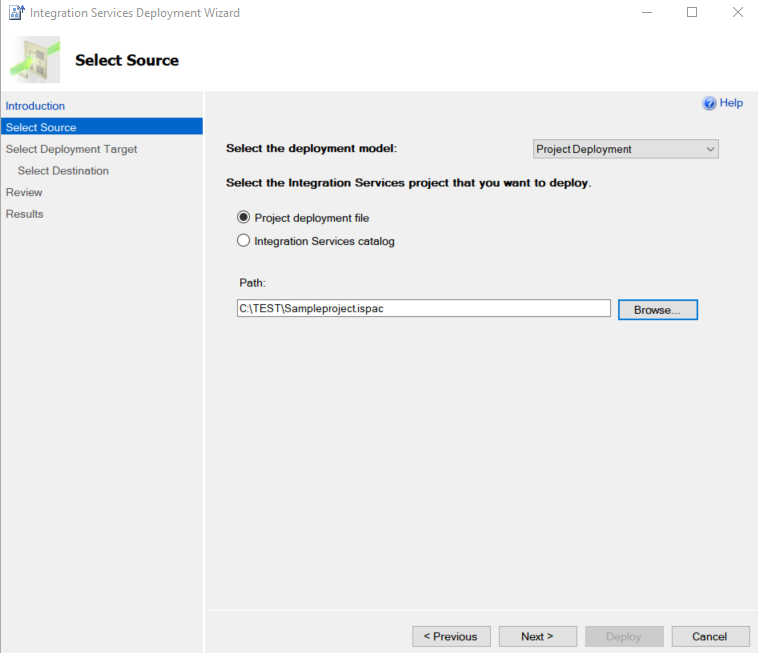
Task: Select the Project deployment file option
Action: tap(243, 218)
